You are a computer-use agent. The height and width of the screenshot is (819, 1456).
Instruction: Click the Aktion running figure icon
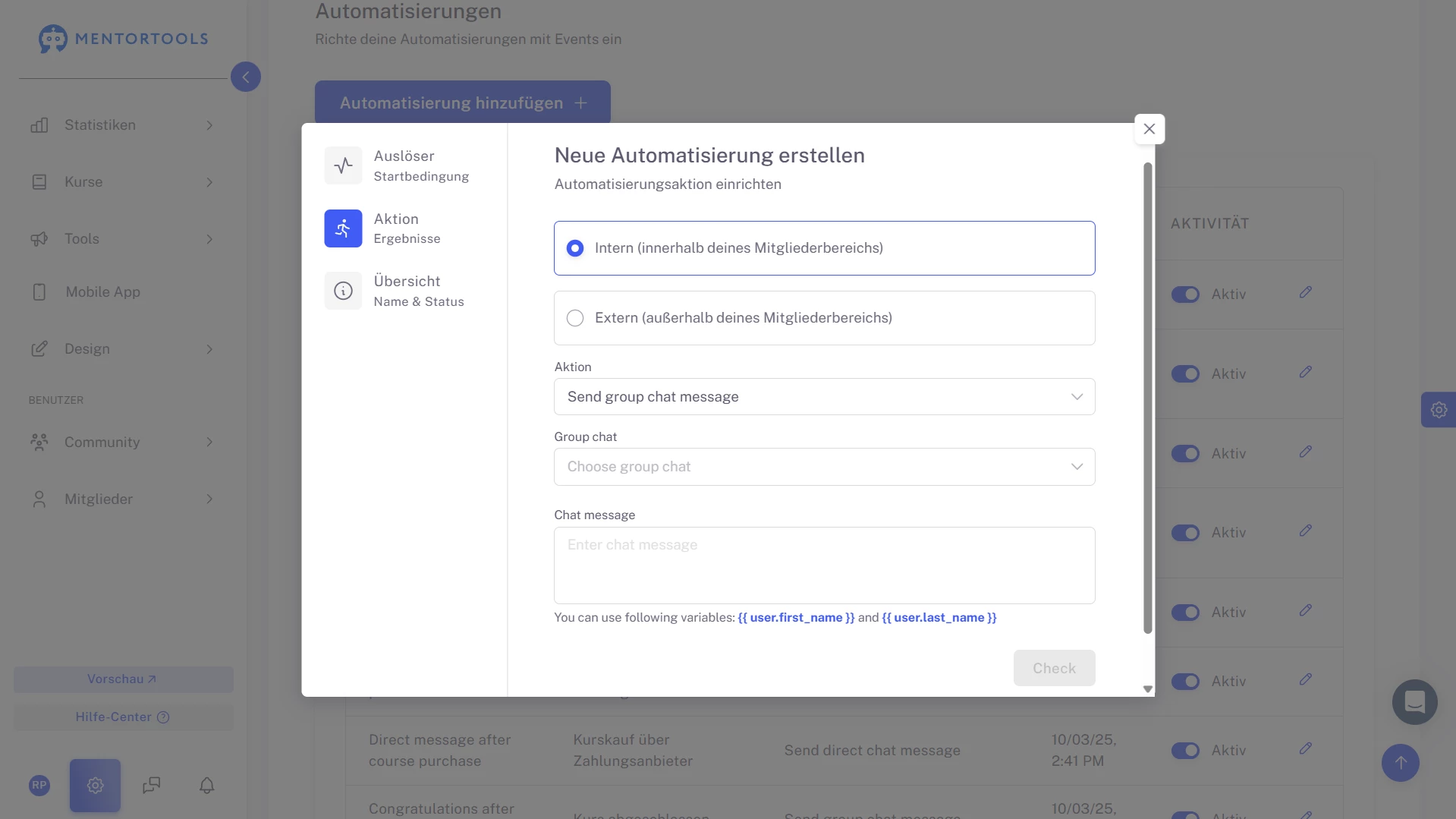coord(343,228)
